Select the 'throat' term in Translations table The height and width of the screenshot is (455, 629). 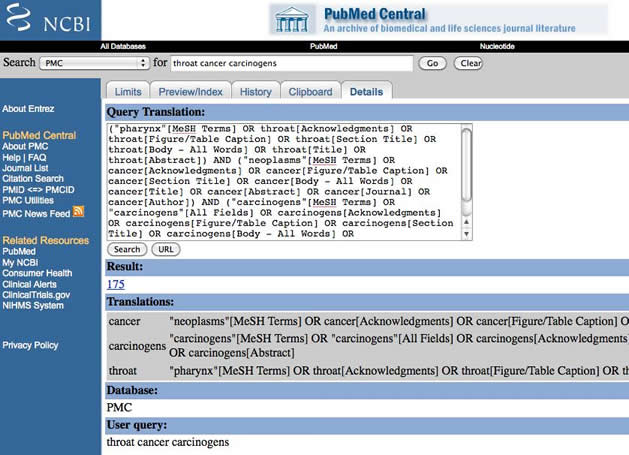tap(123, 371)
